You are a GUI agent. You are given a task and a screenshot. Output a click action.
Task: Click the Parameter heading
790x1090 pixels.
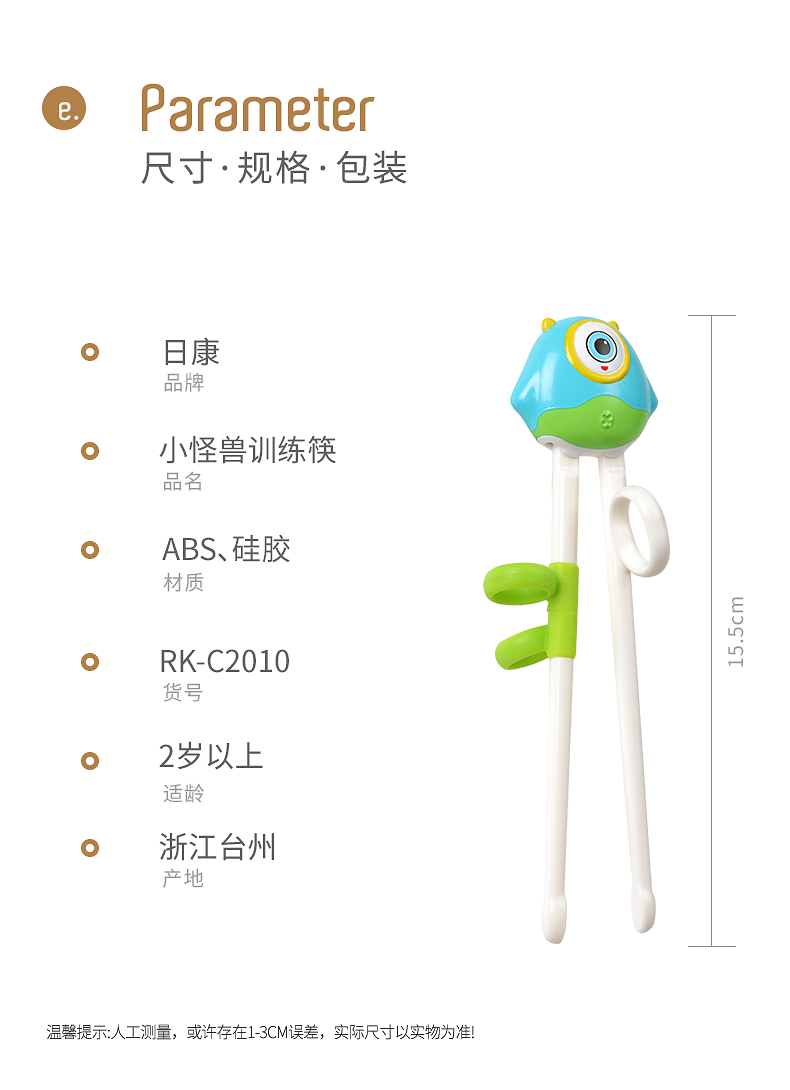click(x=258, y=109)
